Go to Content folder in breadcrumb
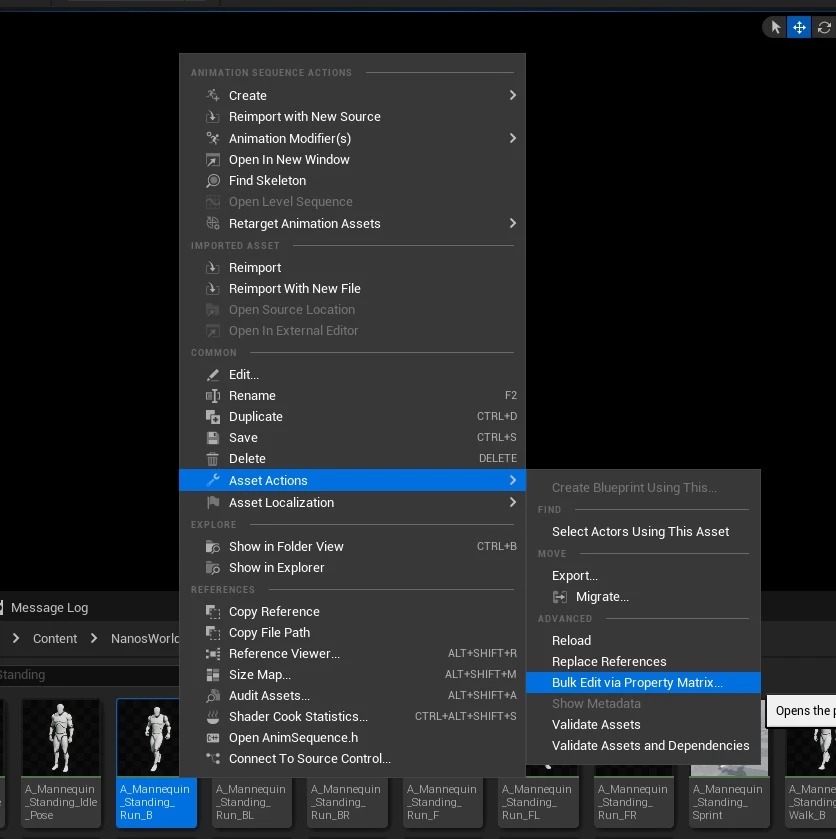836x839 pixels. (x=55, y=638)
